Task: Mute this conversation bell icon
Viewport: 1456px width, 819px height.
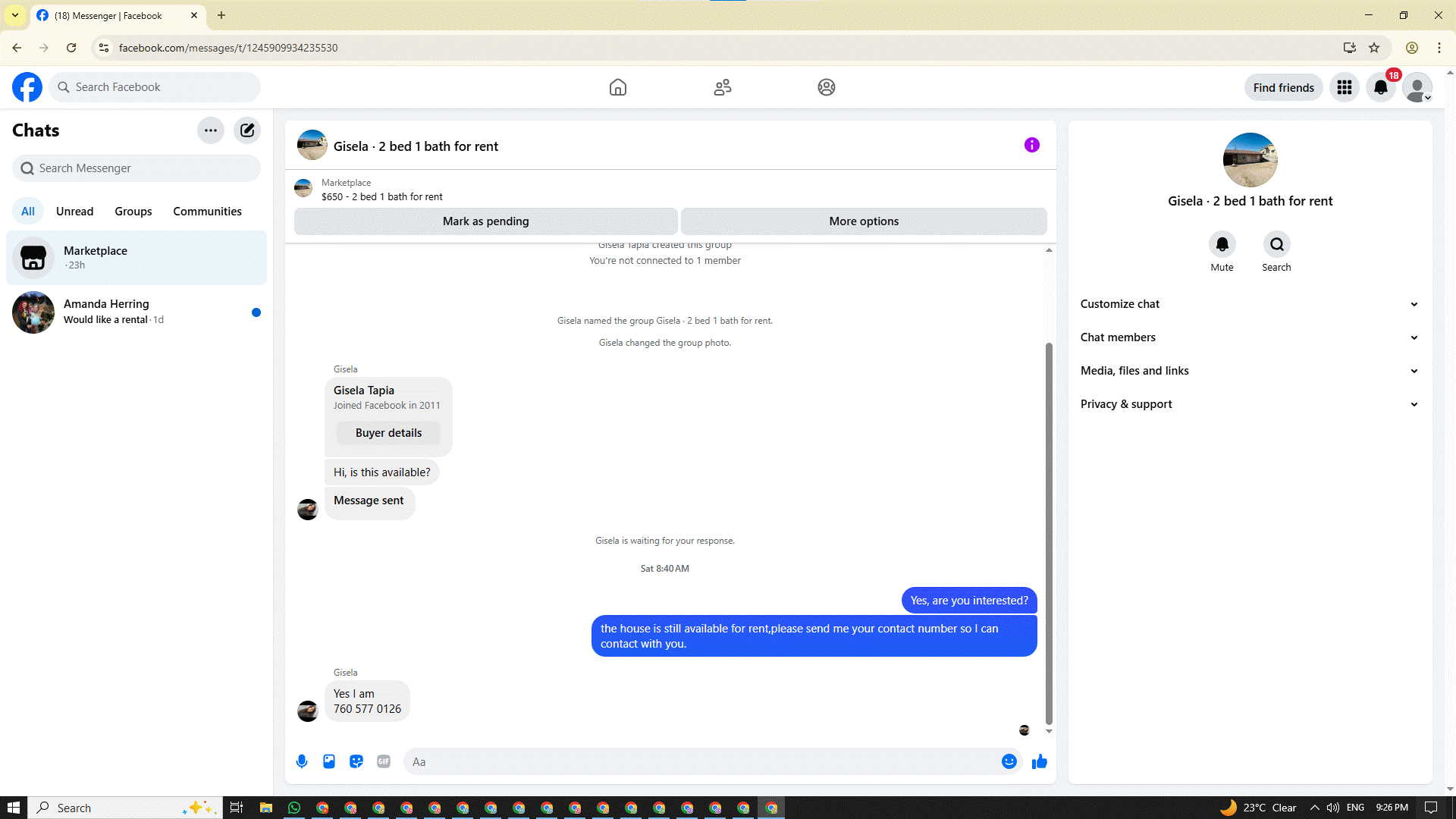Action: pos(1222,244)
